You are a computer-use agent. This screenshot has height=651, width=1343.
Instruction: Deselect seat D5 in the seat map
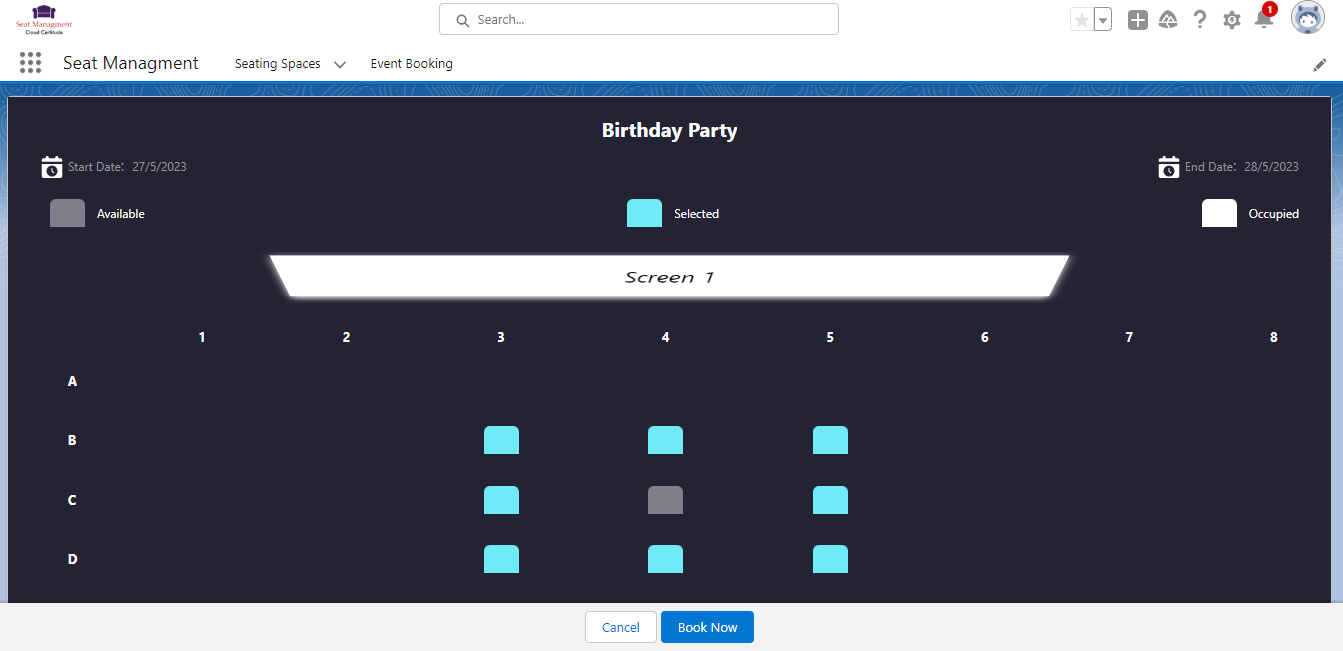pos(830,559)
